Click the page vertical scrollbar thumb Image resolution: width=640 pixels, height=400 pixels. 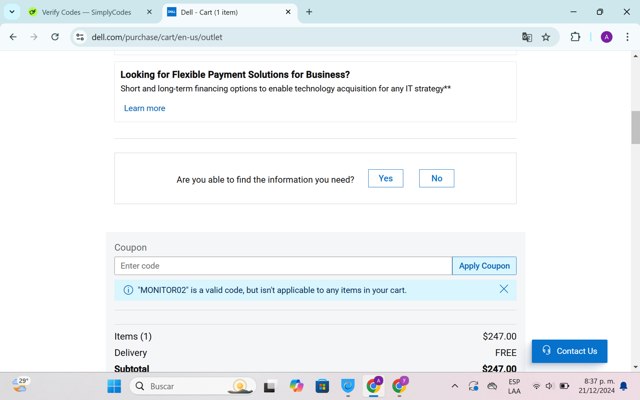click(636, 127)
